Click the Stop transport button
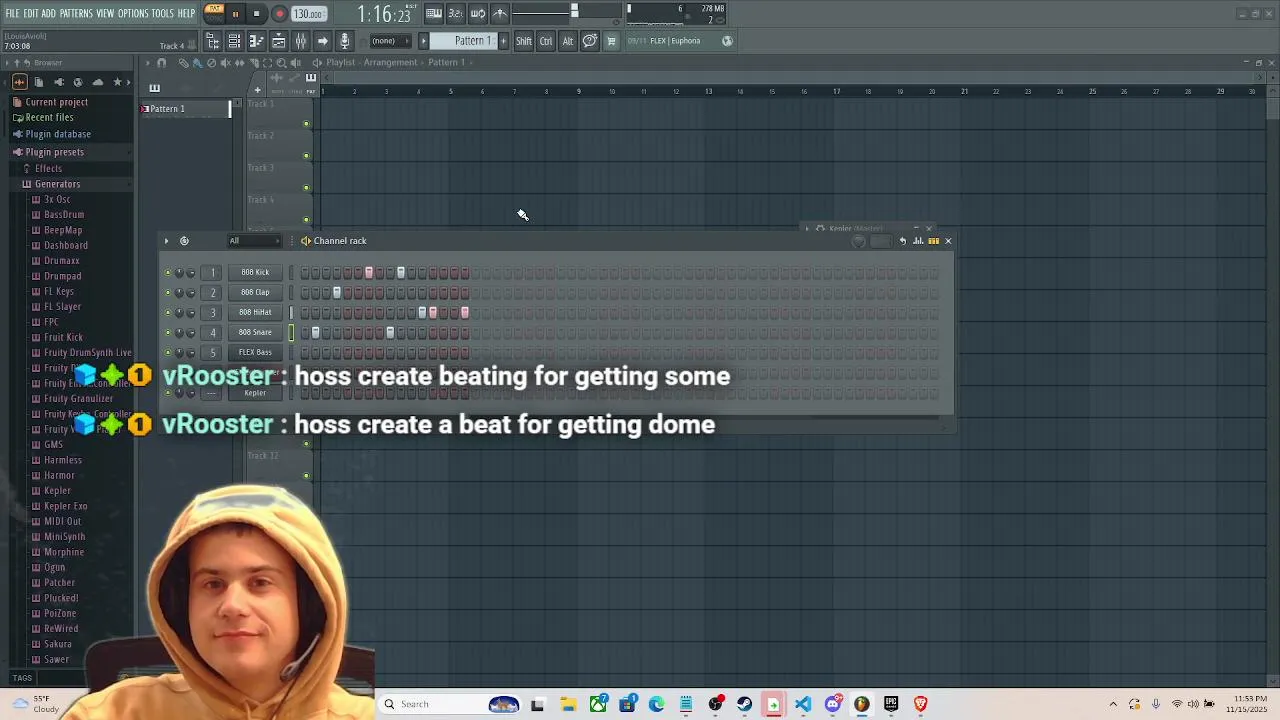The image size is (1280, 720). point(256,14)
